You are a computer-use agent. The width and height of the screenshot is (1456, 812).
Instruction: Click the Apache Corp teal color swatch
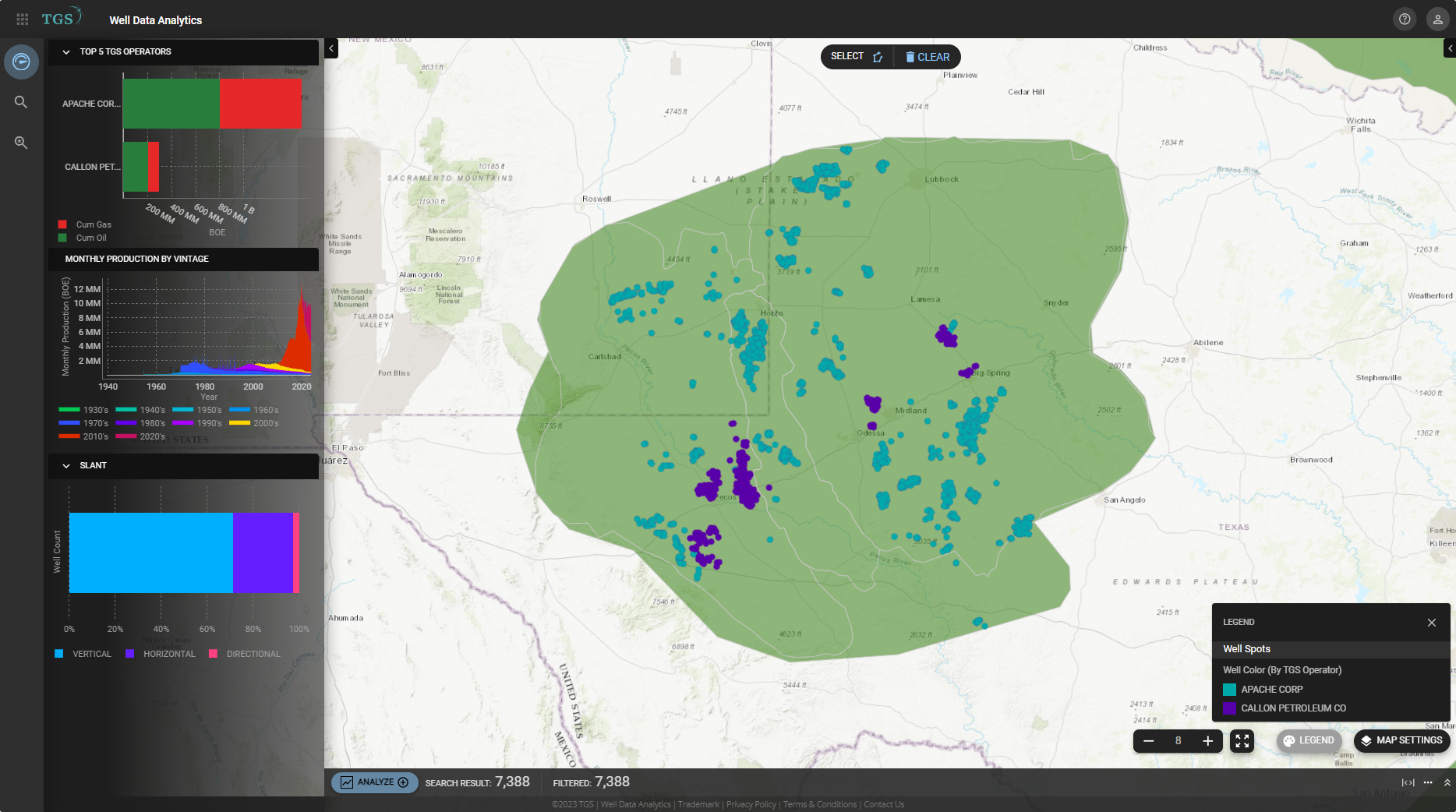1229,690
